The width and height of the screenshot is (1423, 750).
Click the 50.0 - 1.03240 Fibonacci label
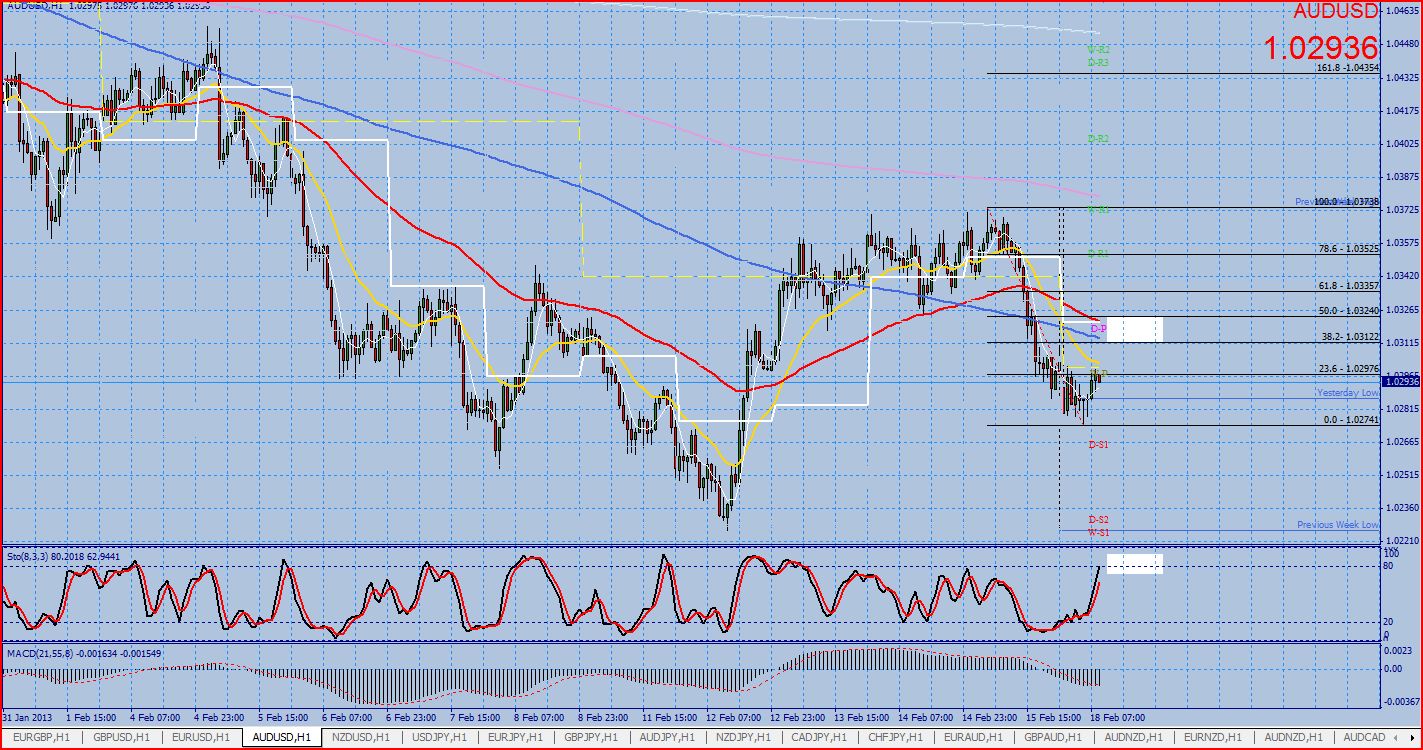coord(1349,312)
